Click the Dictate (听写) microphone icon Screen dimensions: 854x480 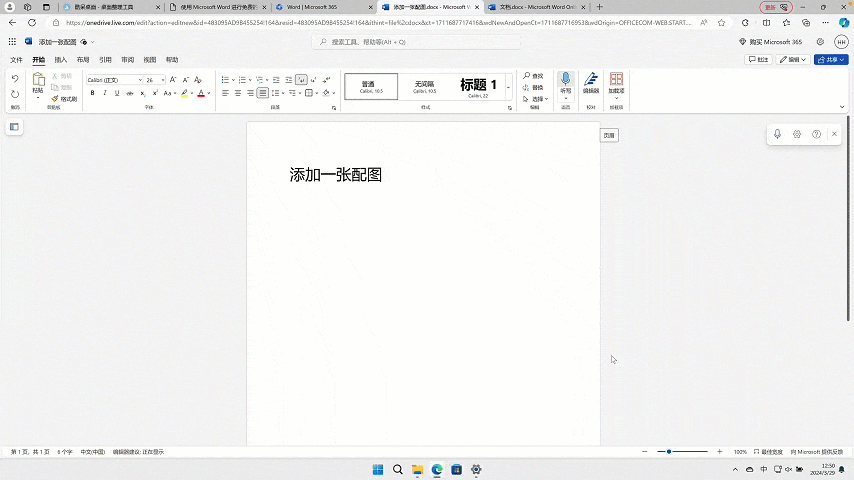(565, 80)
